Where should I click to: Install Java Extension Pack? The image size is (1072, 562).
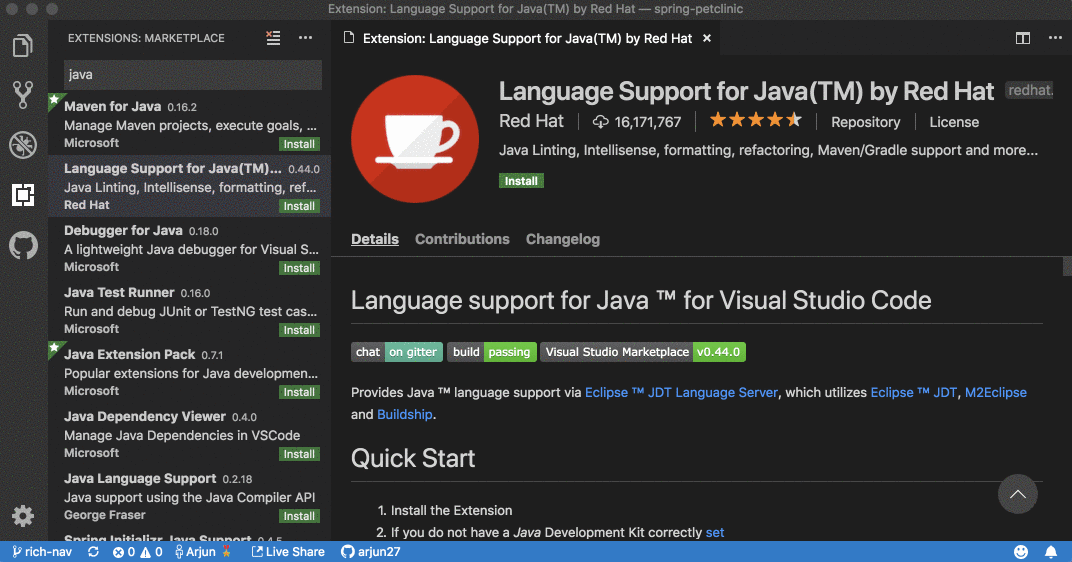[299, 392]
